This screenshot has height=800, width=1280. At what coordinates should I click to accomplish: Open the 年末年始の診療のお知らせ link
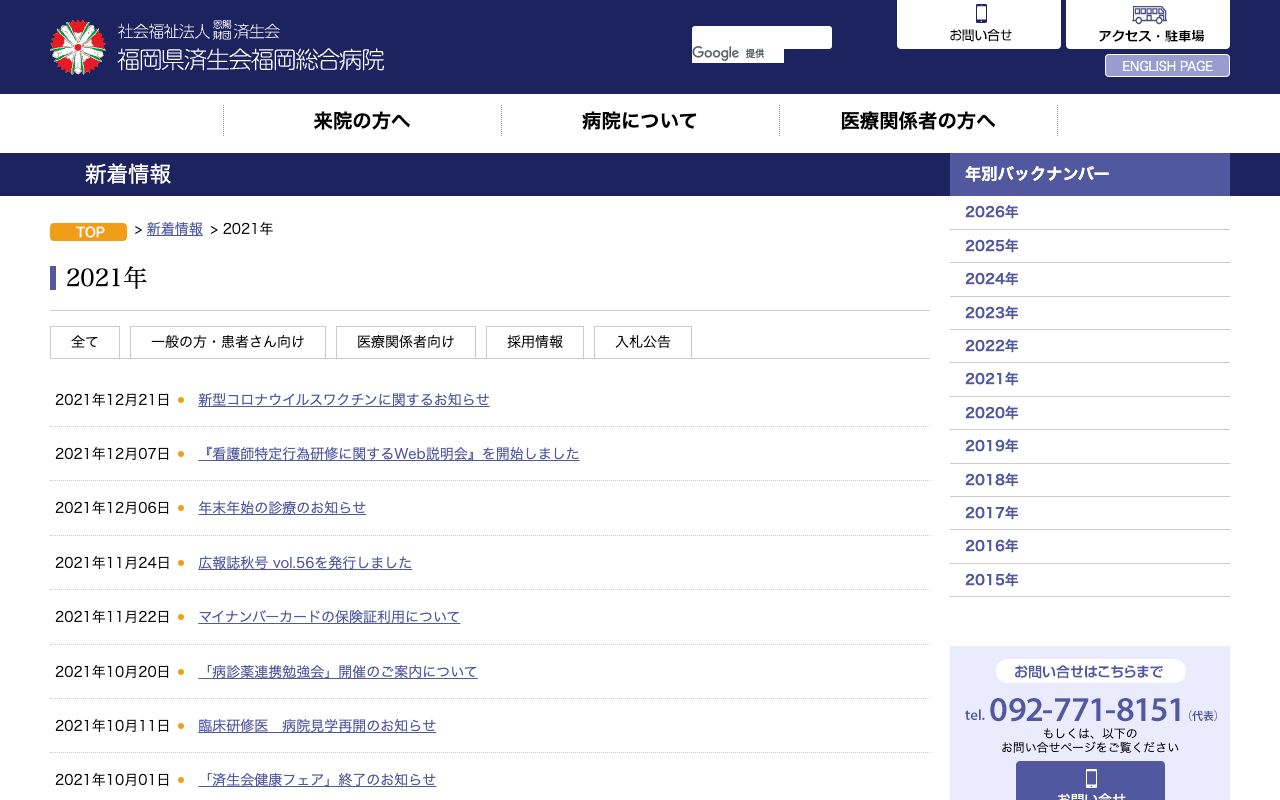pyautogui.click(x=282, y=507)
